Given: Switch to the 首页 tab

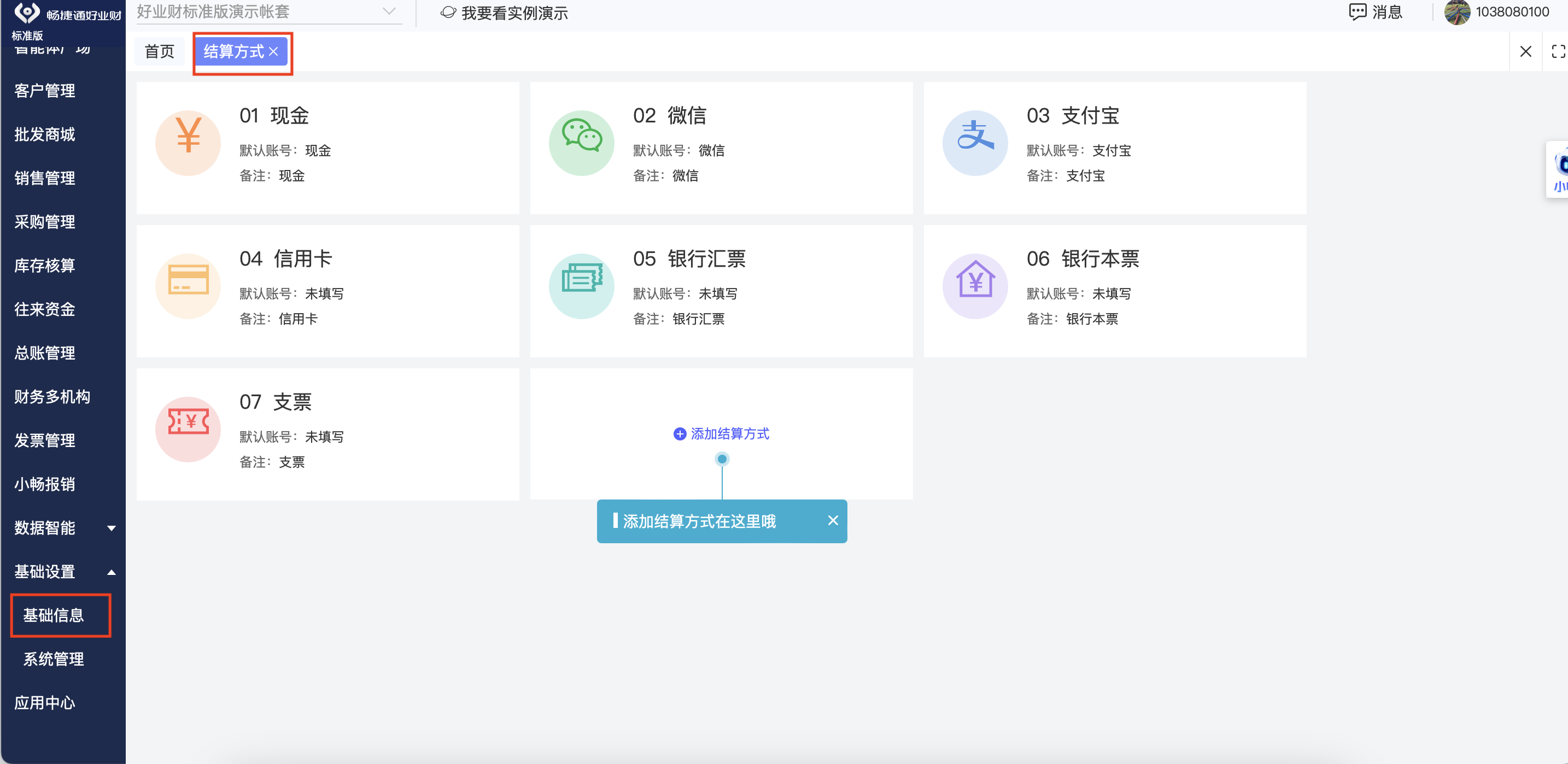Looking at the screenshot, I should pos(160,52).
